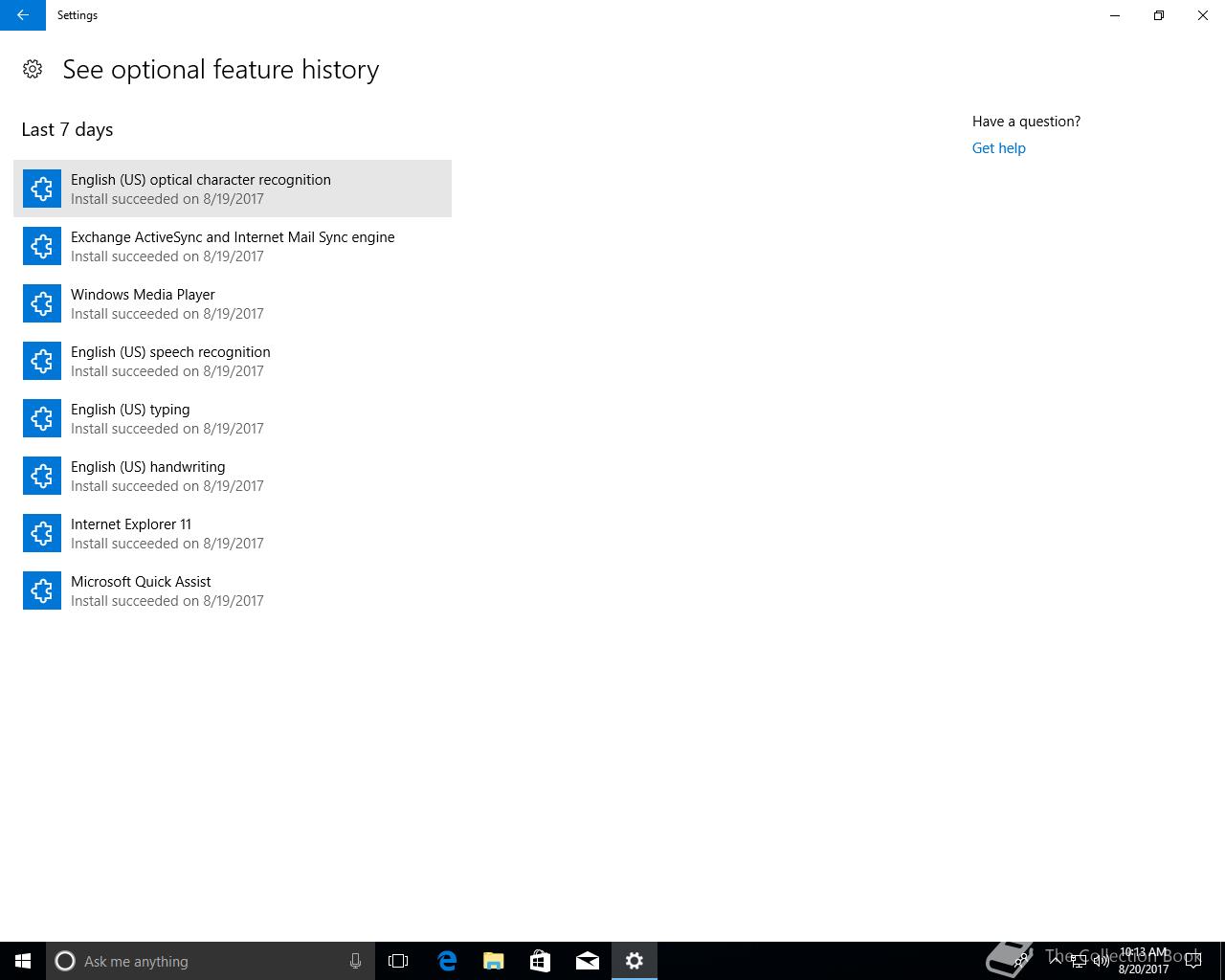Open the Windows Start menu
The width and height of the screenshot is (1225, 980).
(23, 961)
